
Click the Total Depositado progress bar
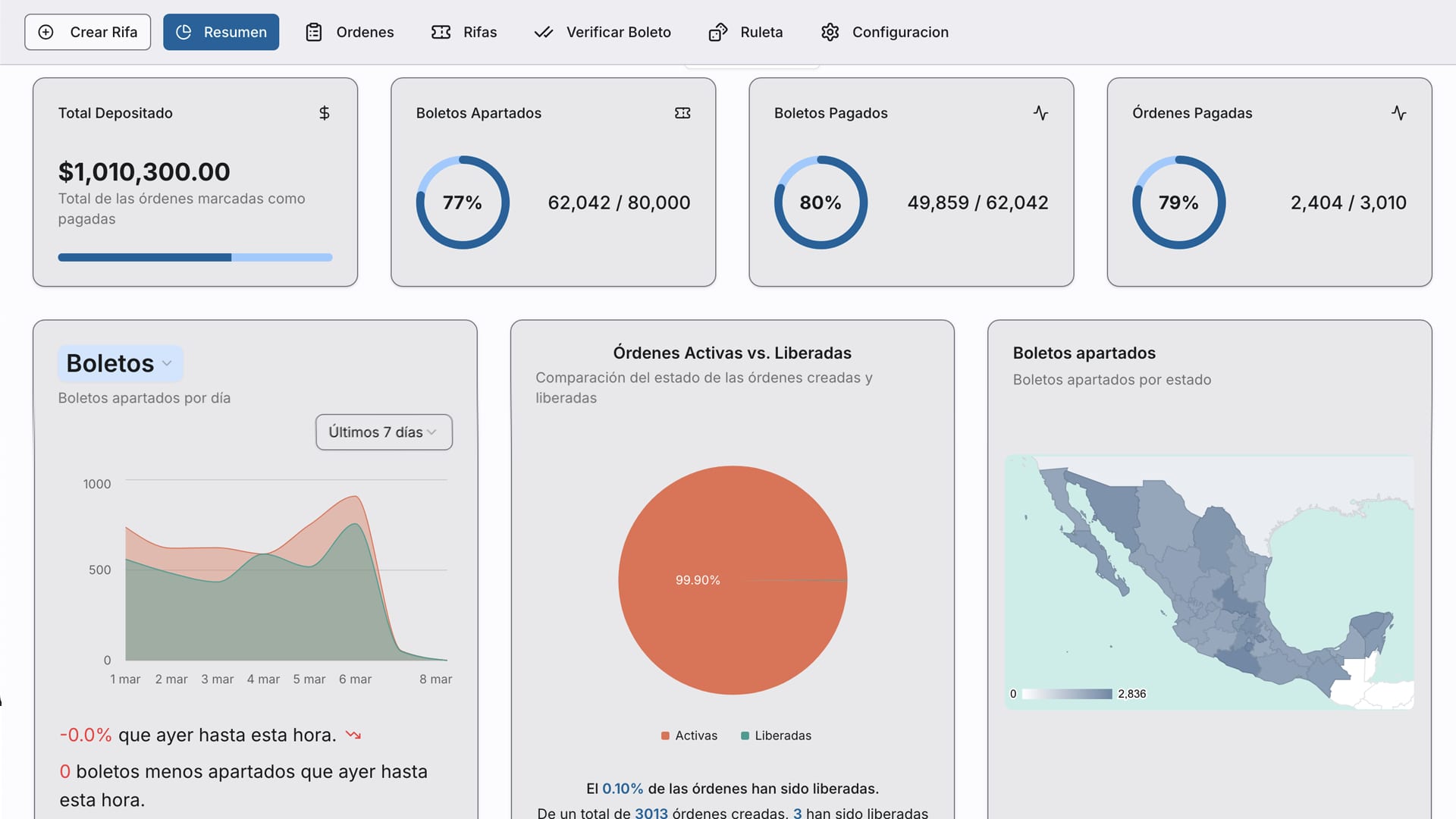(x=195, y=258)
